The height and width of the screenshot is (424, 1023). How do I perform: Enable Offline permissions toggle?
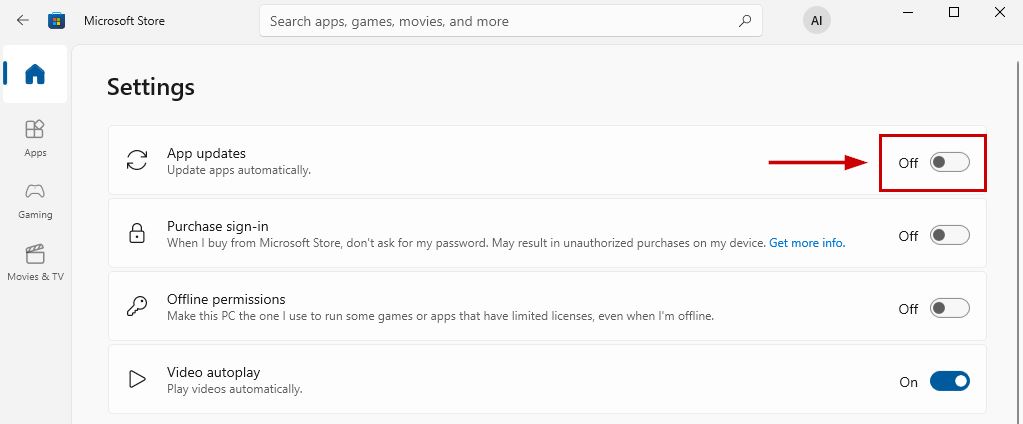[x=949, y=308]
